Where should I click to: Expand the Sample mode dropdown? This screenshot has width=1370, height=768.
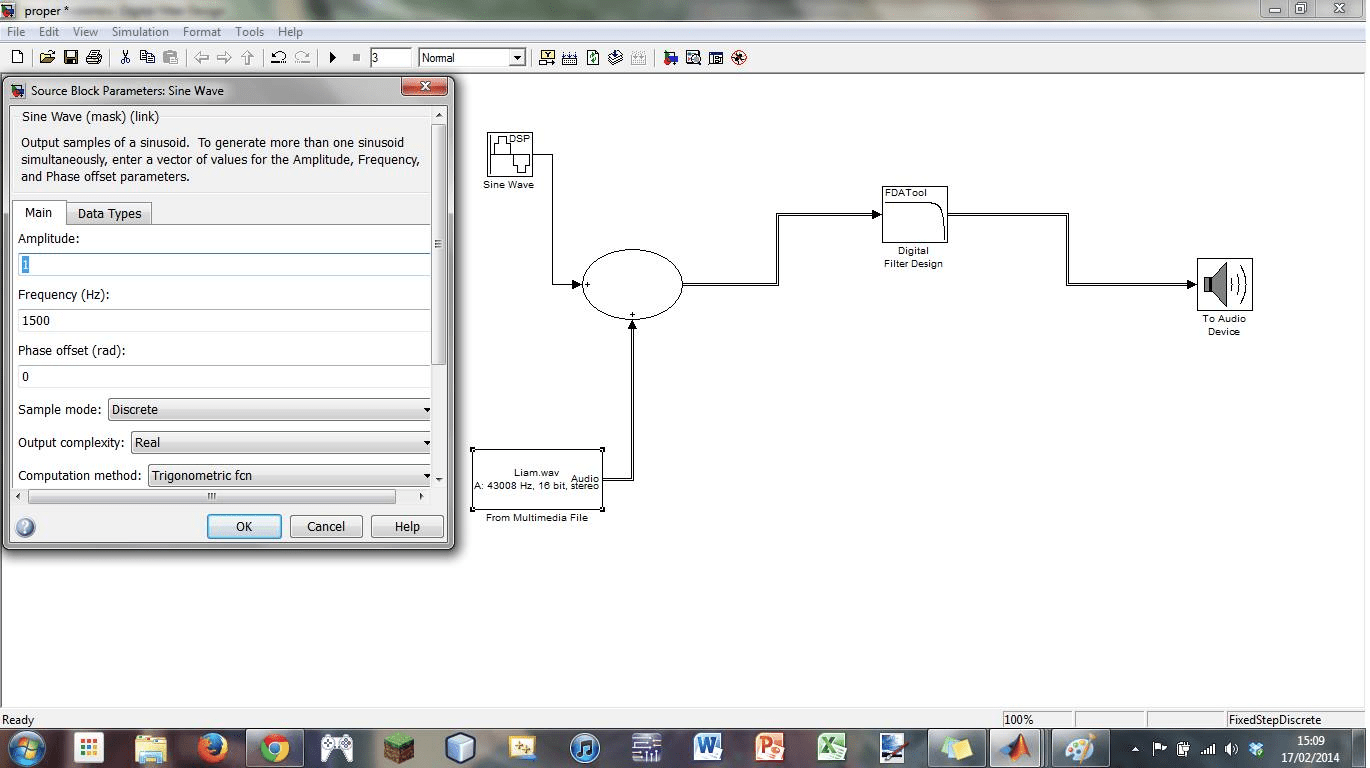[x=270, y=409]
